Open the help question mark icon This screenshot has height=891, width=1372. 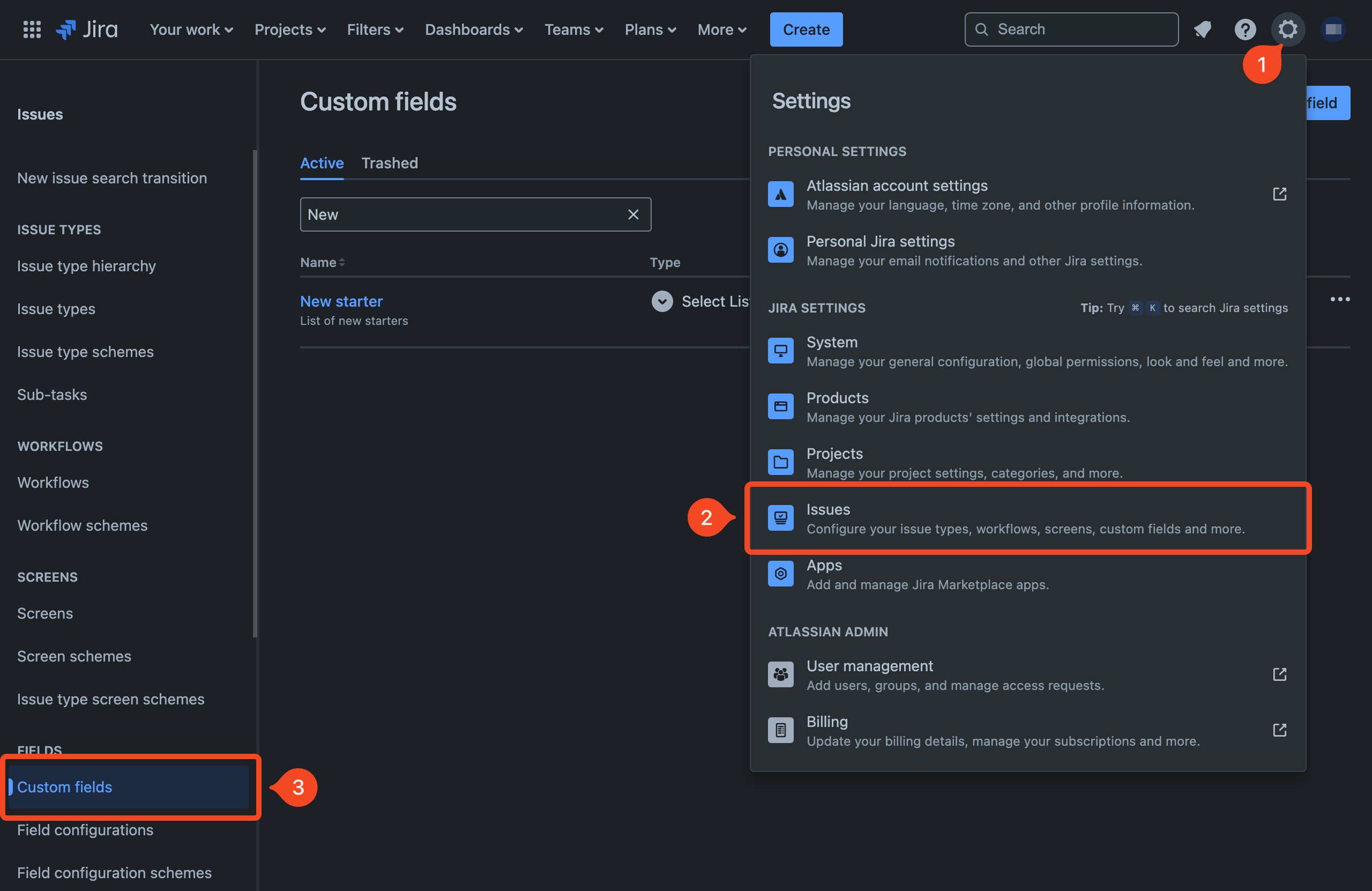[1245, 29]
